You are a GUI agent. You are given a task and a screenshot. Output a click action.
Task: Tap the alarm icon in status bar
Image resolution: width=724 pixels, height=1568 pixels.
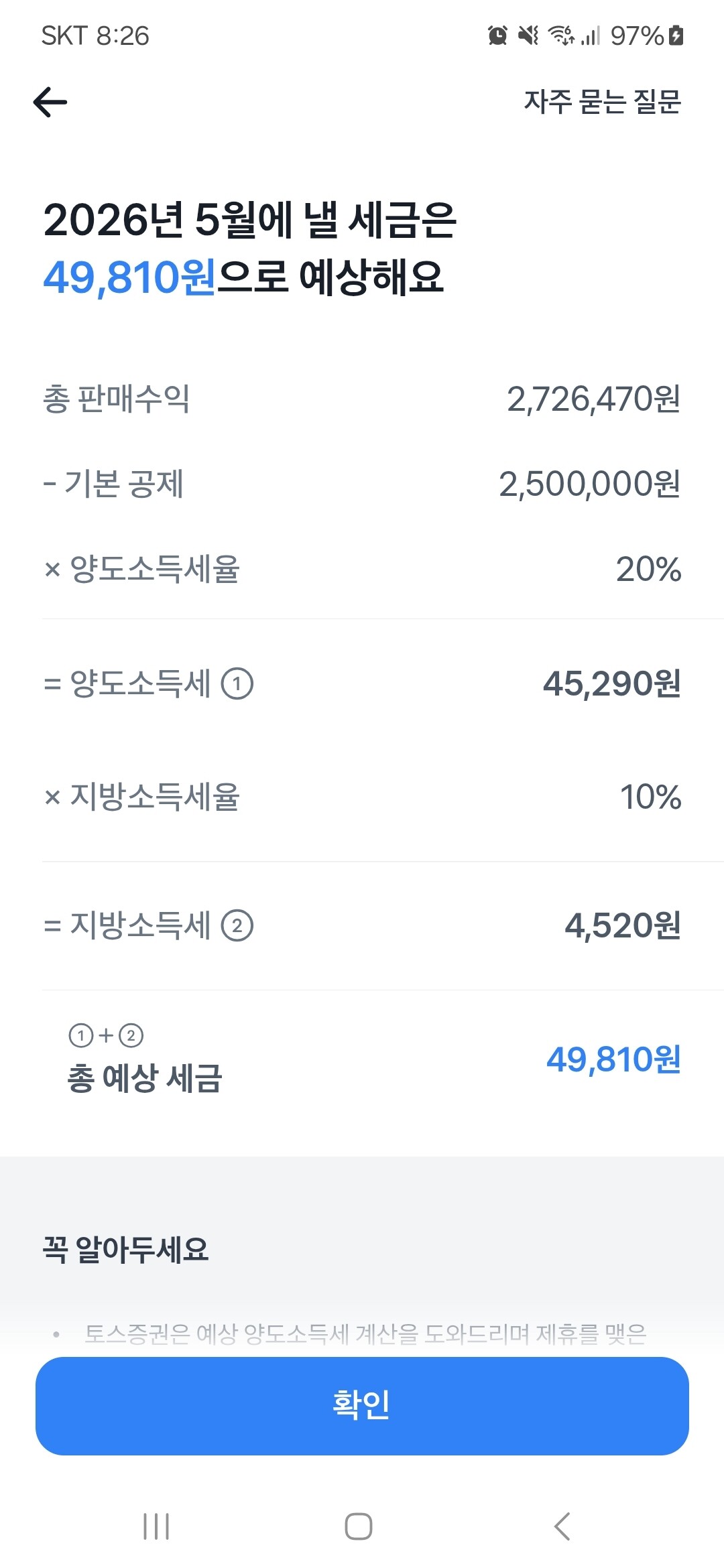click(x=497, y=36)
